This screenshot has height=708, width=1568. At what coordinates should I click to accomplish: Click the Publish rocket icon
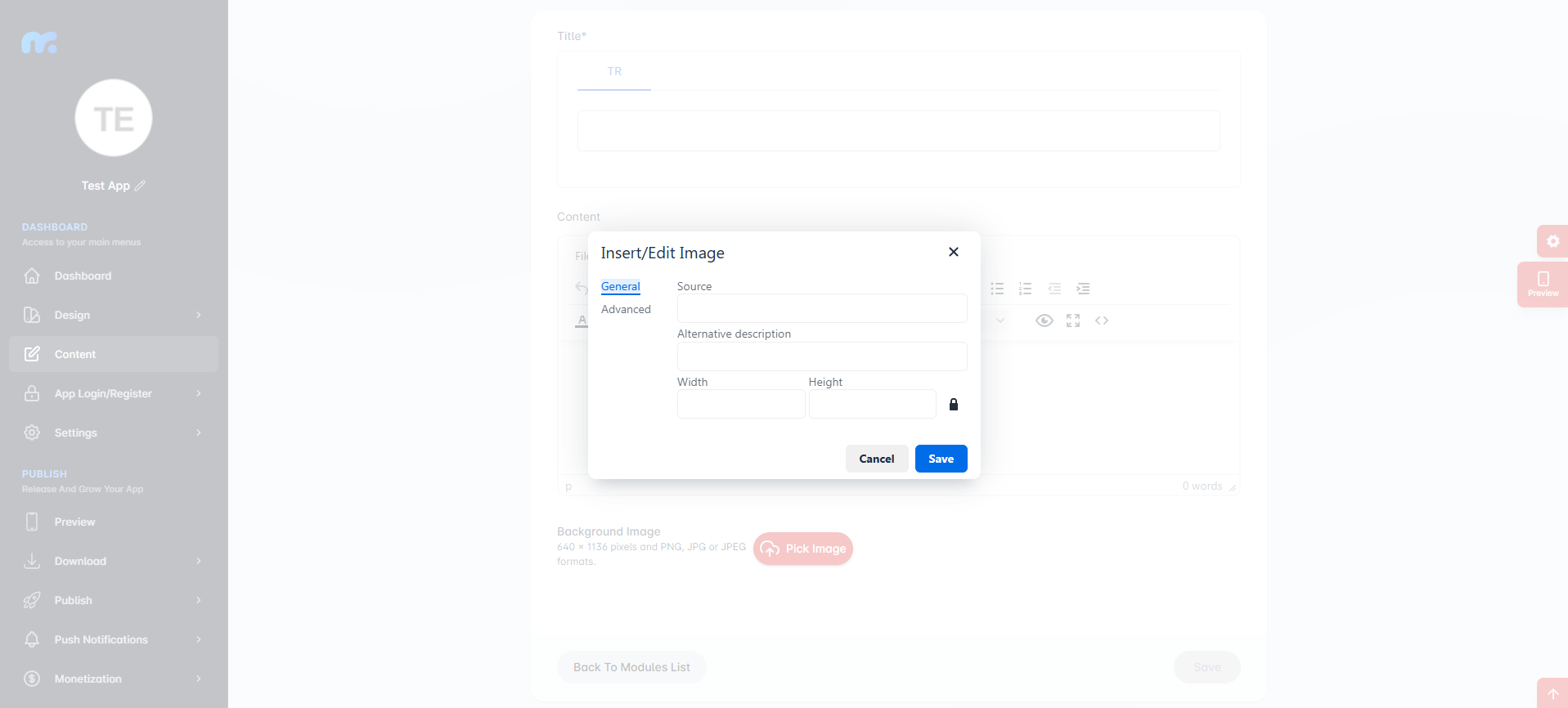tap(32, 600)
